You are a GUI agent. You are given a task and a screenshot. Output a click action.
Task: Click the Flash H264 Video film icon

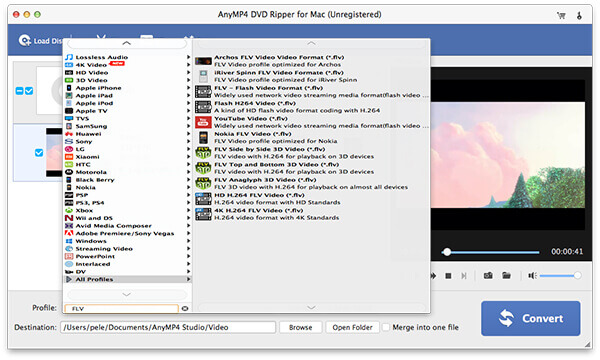pyautogui.click(x=203, y=107)
